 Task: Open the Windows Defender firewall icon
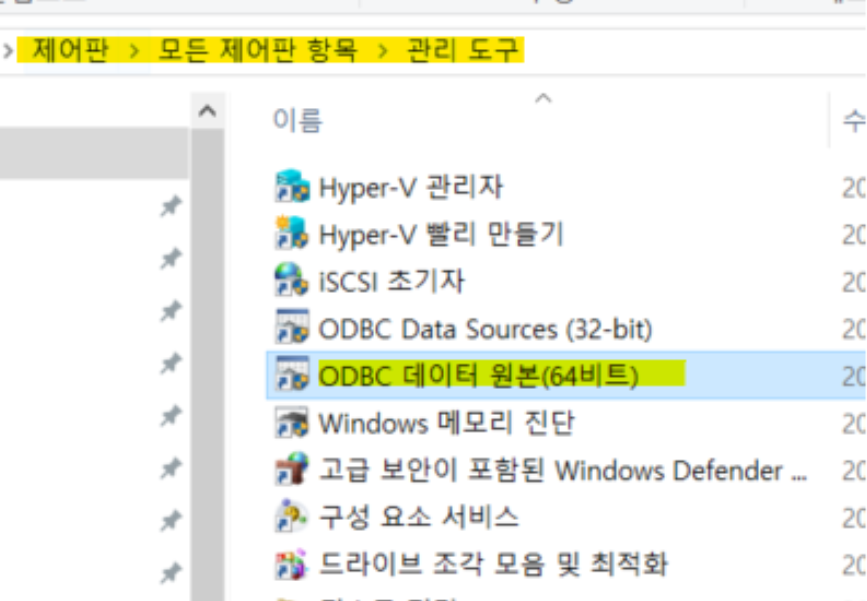click(x=291, y=470)
